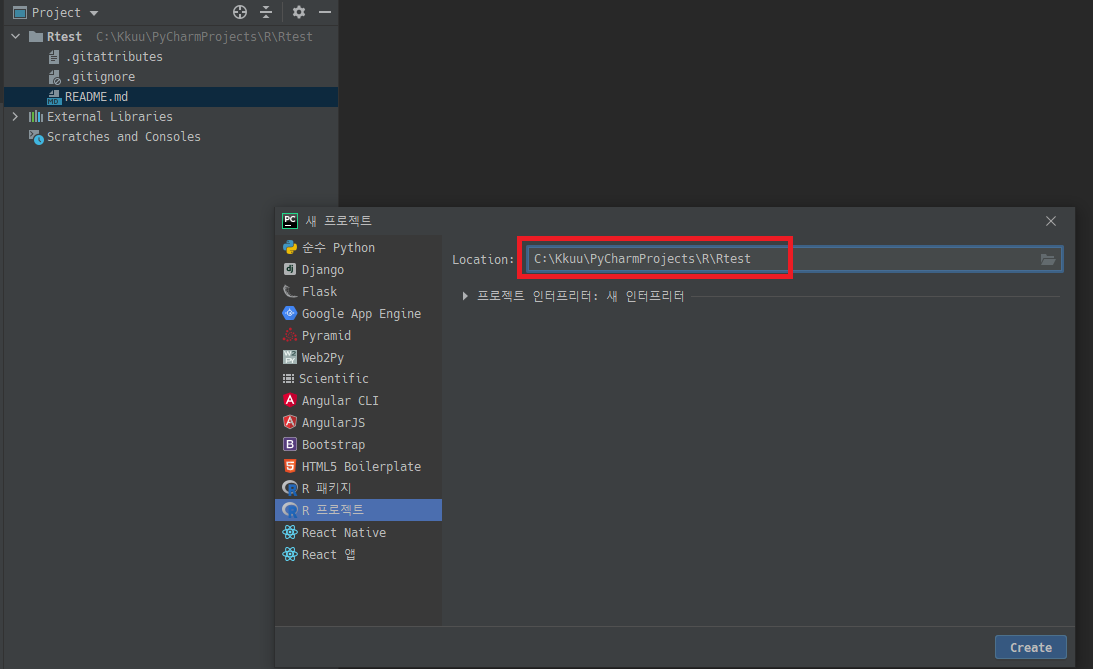Choose Flask project type
The height and width of the screenshot is (669, 1093).
(x=358, y=291)
